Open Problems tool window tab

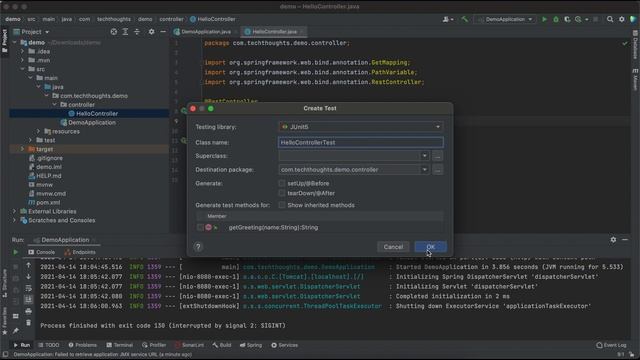click(82, 345)
